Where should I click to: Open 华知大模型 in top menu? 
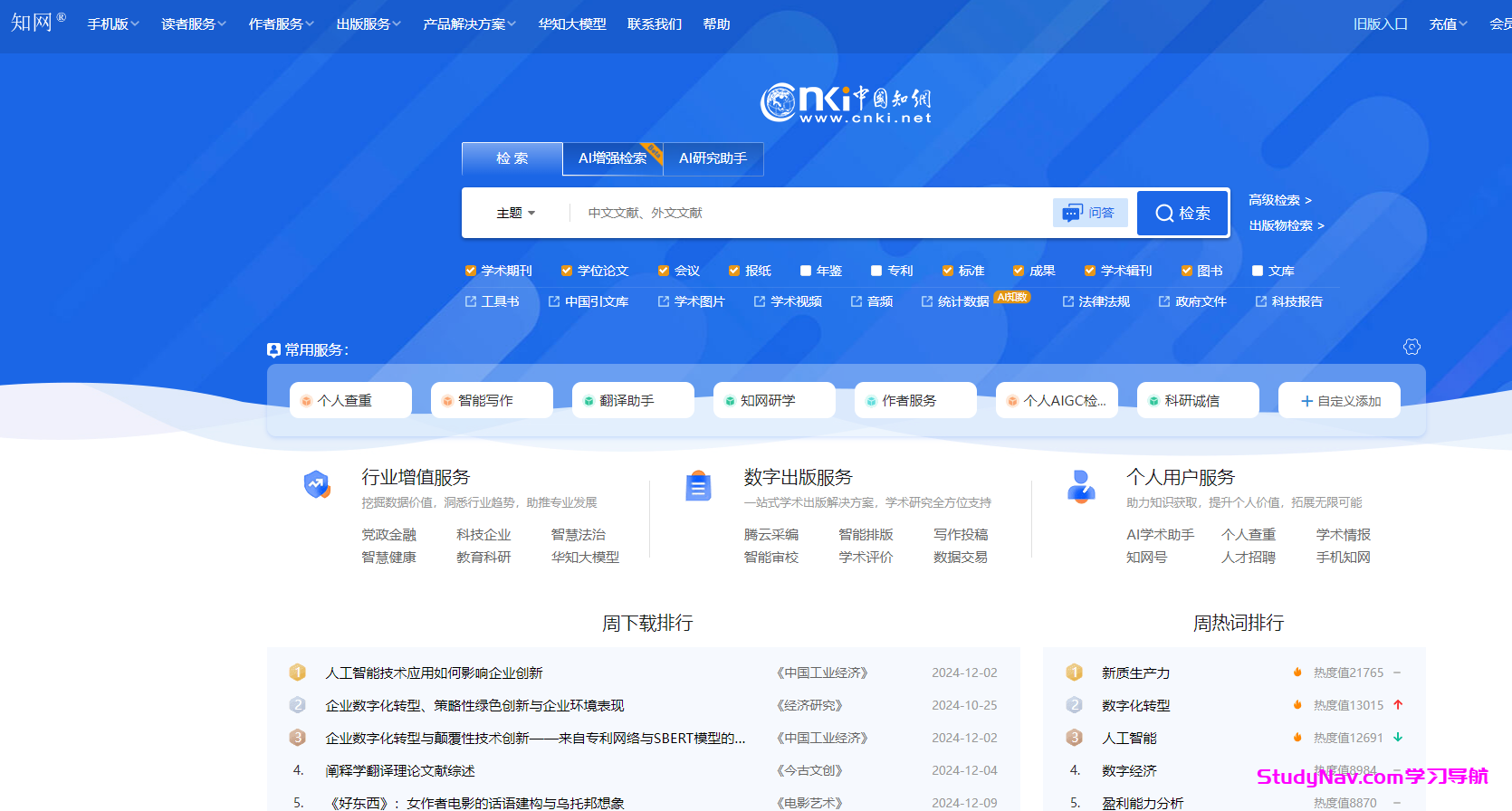pyautogui.click(x=572, y=24)
